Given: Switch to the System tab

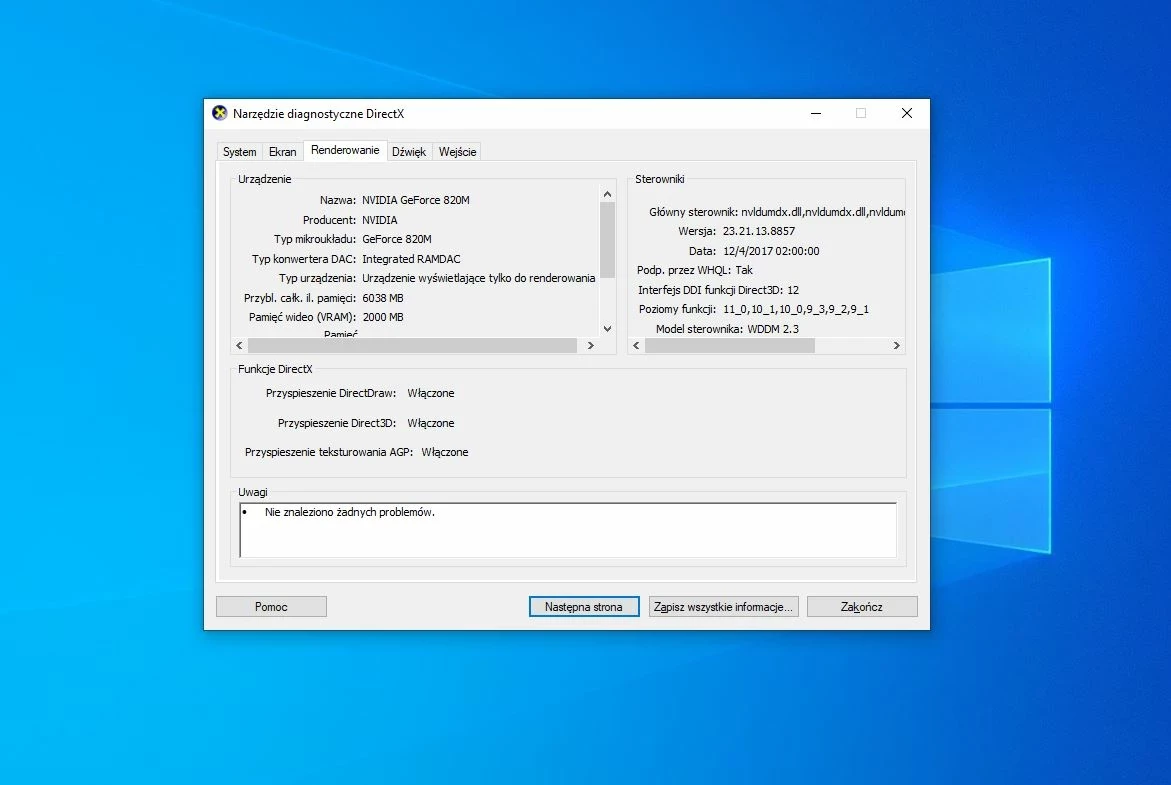Looking at the screenshot, I should [239, 152].
